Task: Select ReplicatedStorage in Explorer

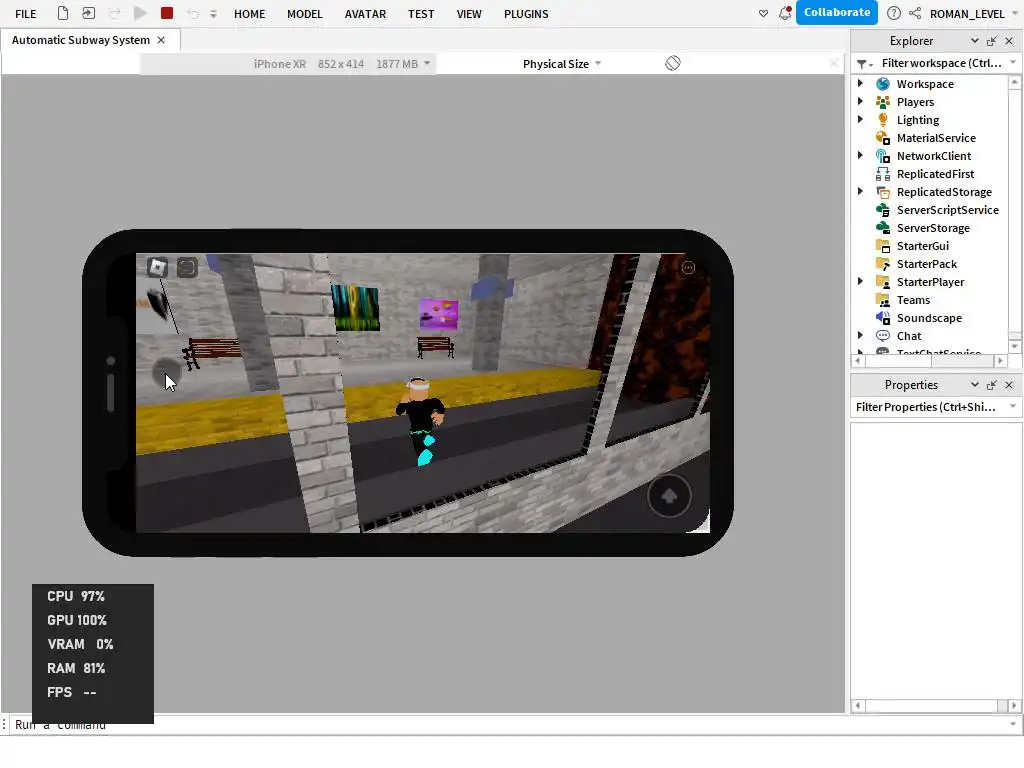Action: tap(944, 191)
